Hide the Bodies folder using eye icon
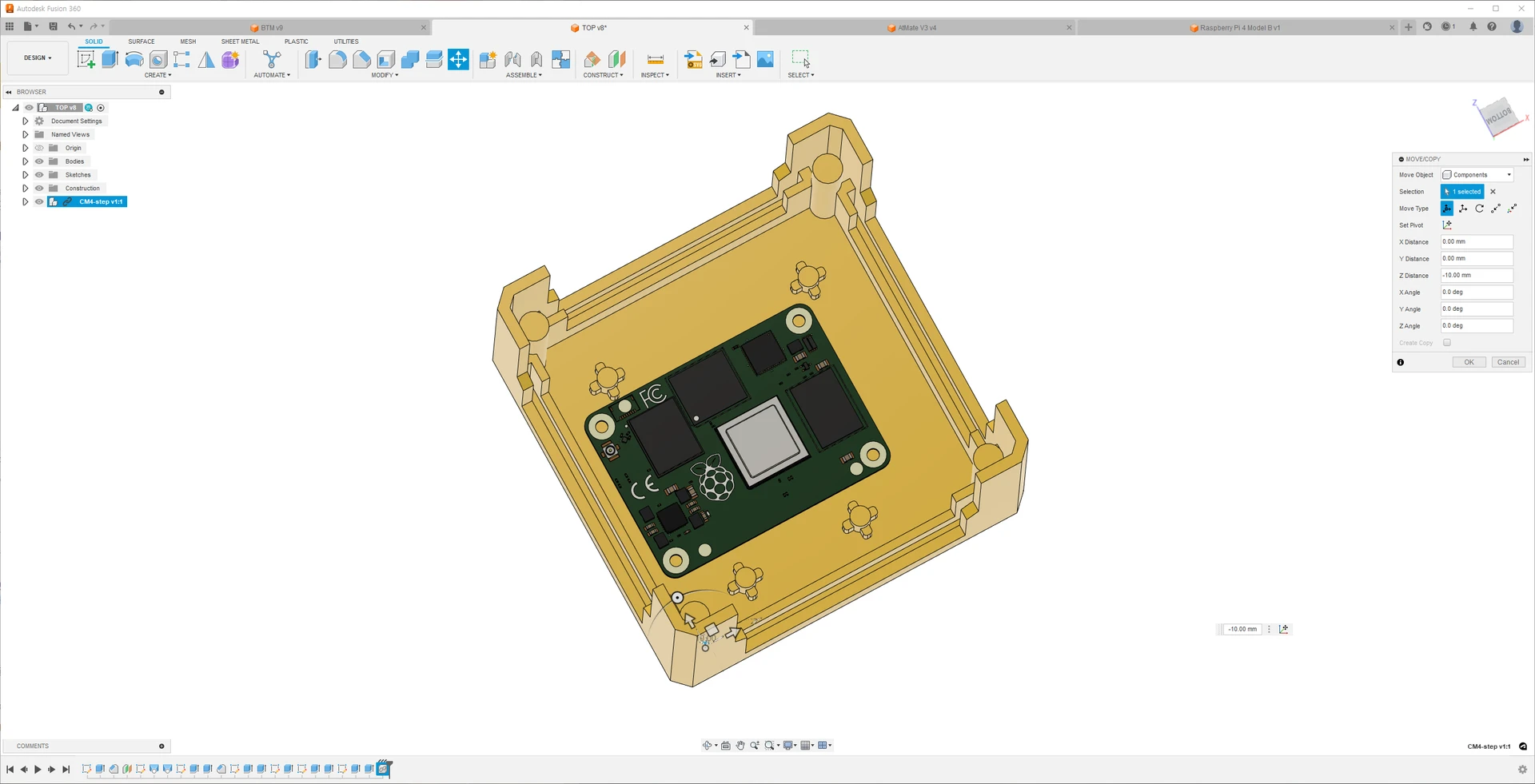 click(x=39, y=161)
